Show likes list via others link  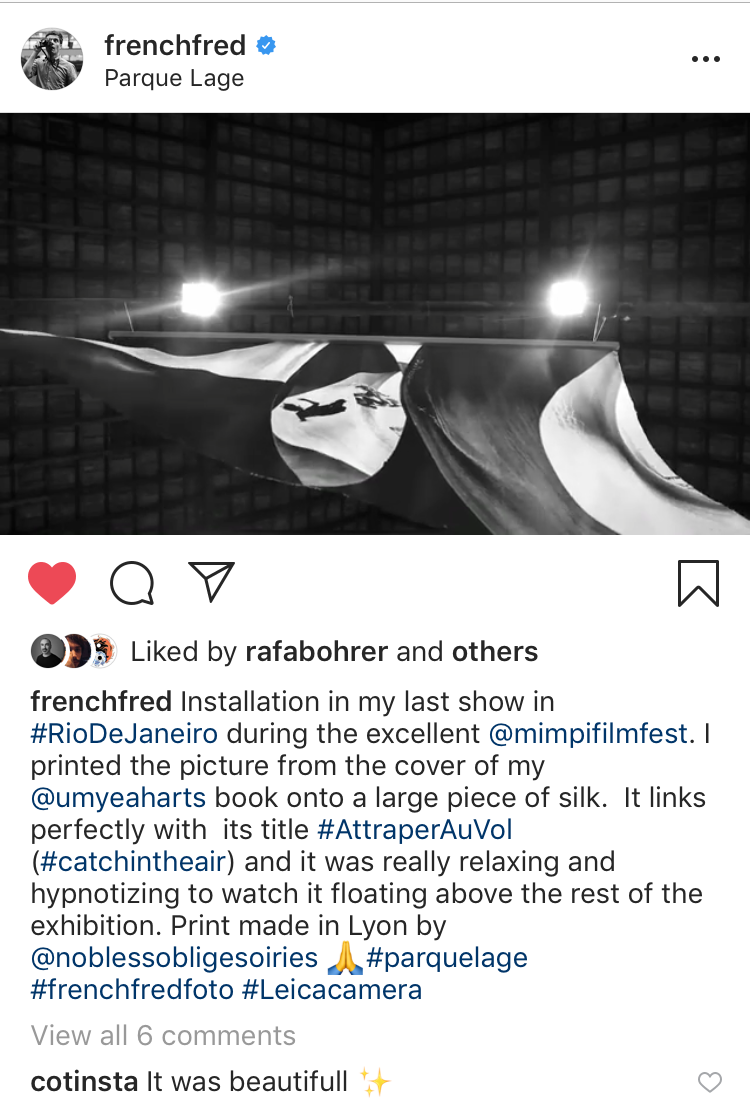tap(495, 651)
